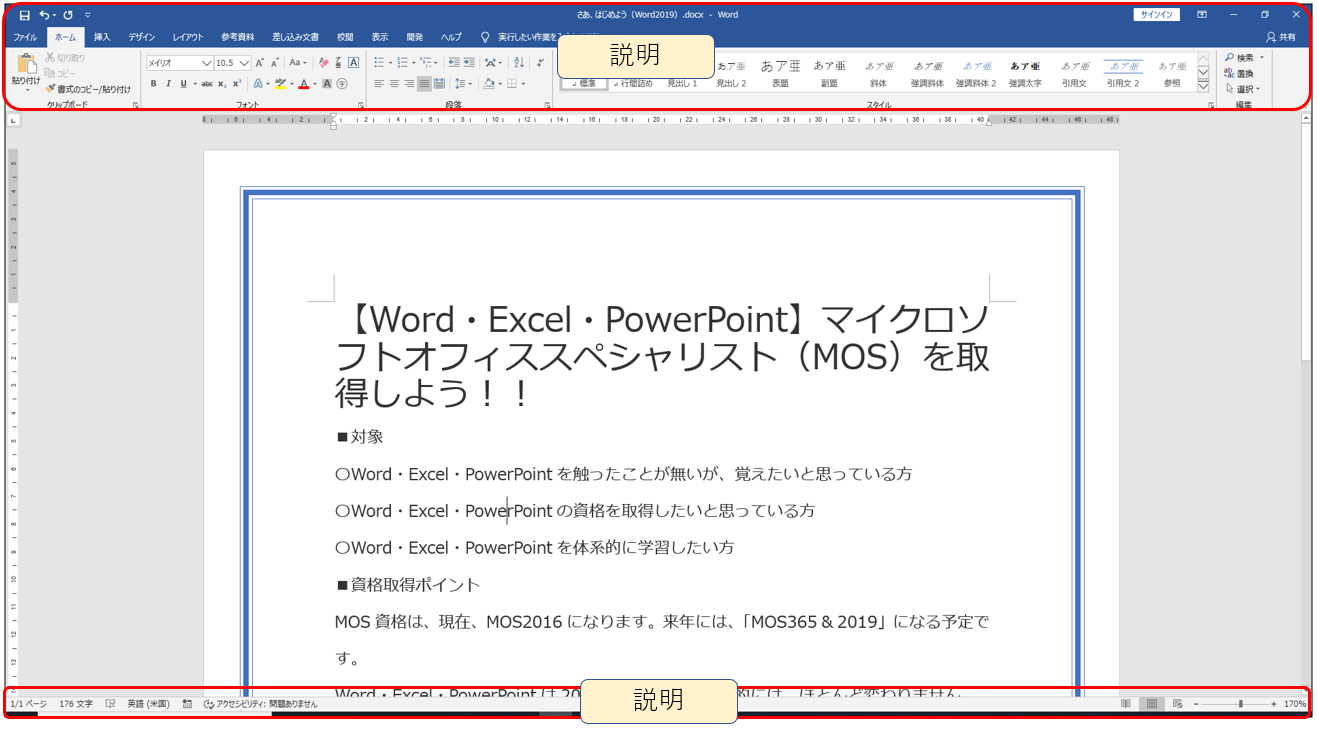Toggle Italic formatting (I)
This screenshot has height=733, width=1317.
[168, 84]
